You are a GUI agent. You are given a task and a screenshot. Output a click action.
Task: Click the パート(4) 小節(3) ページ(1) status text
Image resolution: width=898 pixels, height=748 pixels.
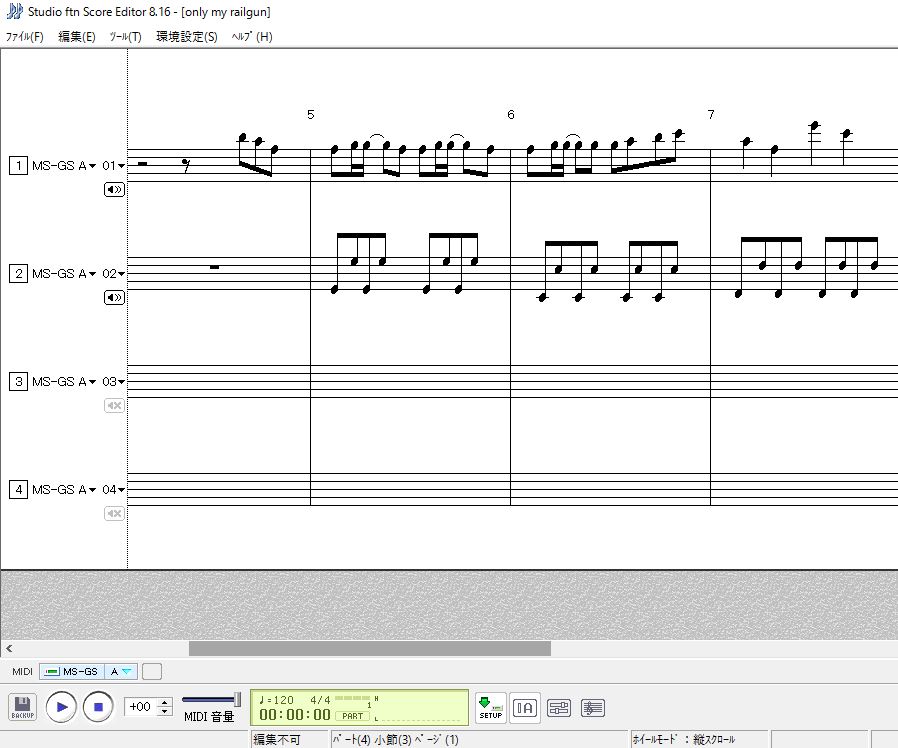click(x=395, y=739)
